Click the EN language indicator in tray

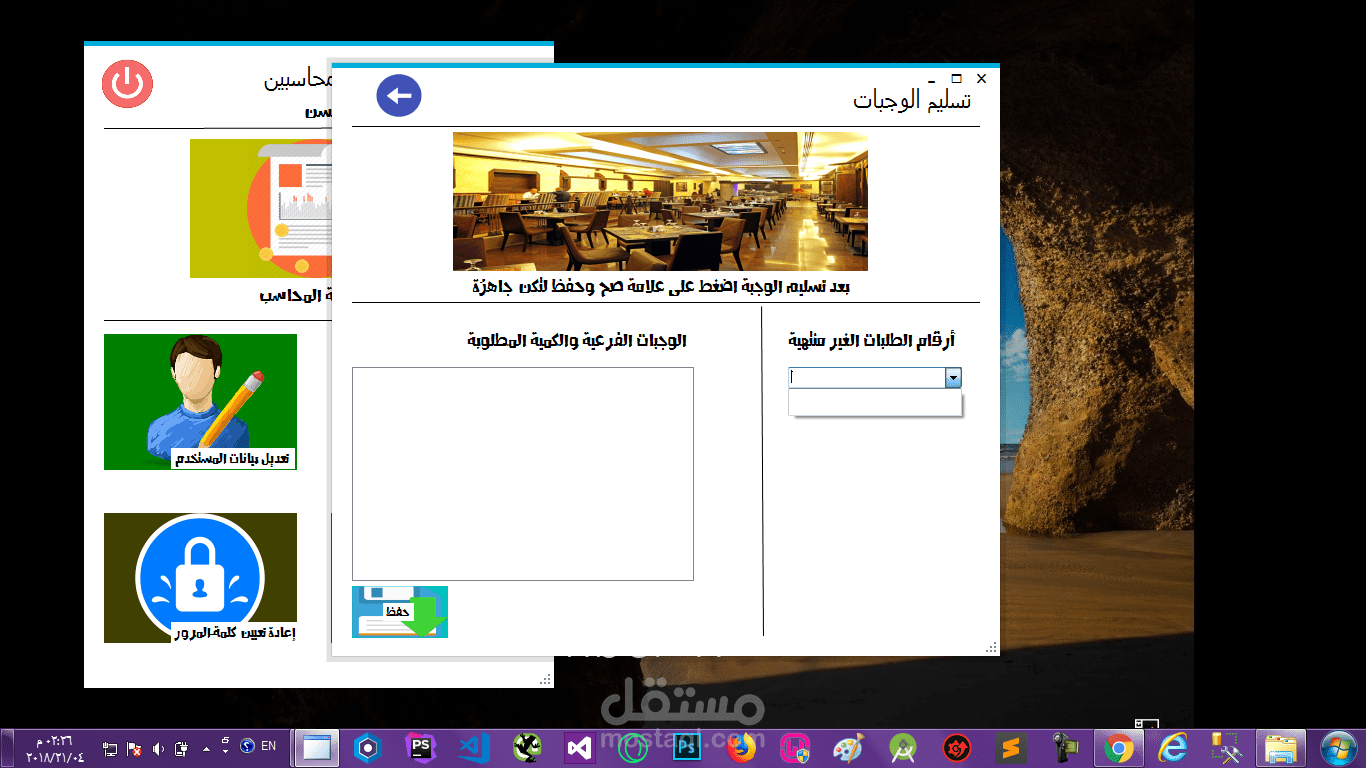click(269, 746)
